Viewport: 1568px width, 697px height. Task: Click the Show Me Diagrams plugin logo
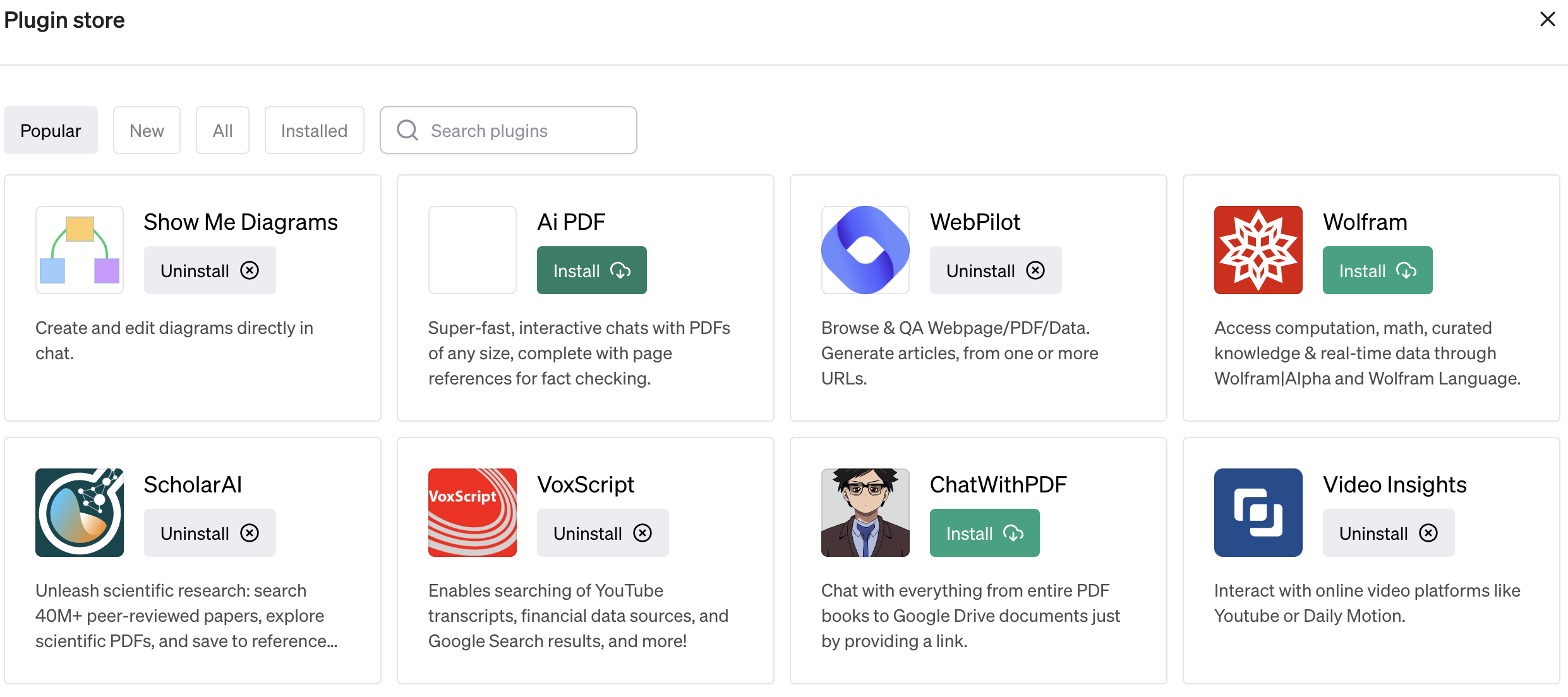pos(80,250)
